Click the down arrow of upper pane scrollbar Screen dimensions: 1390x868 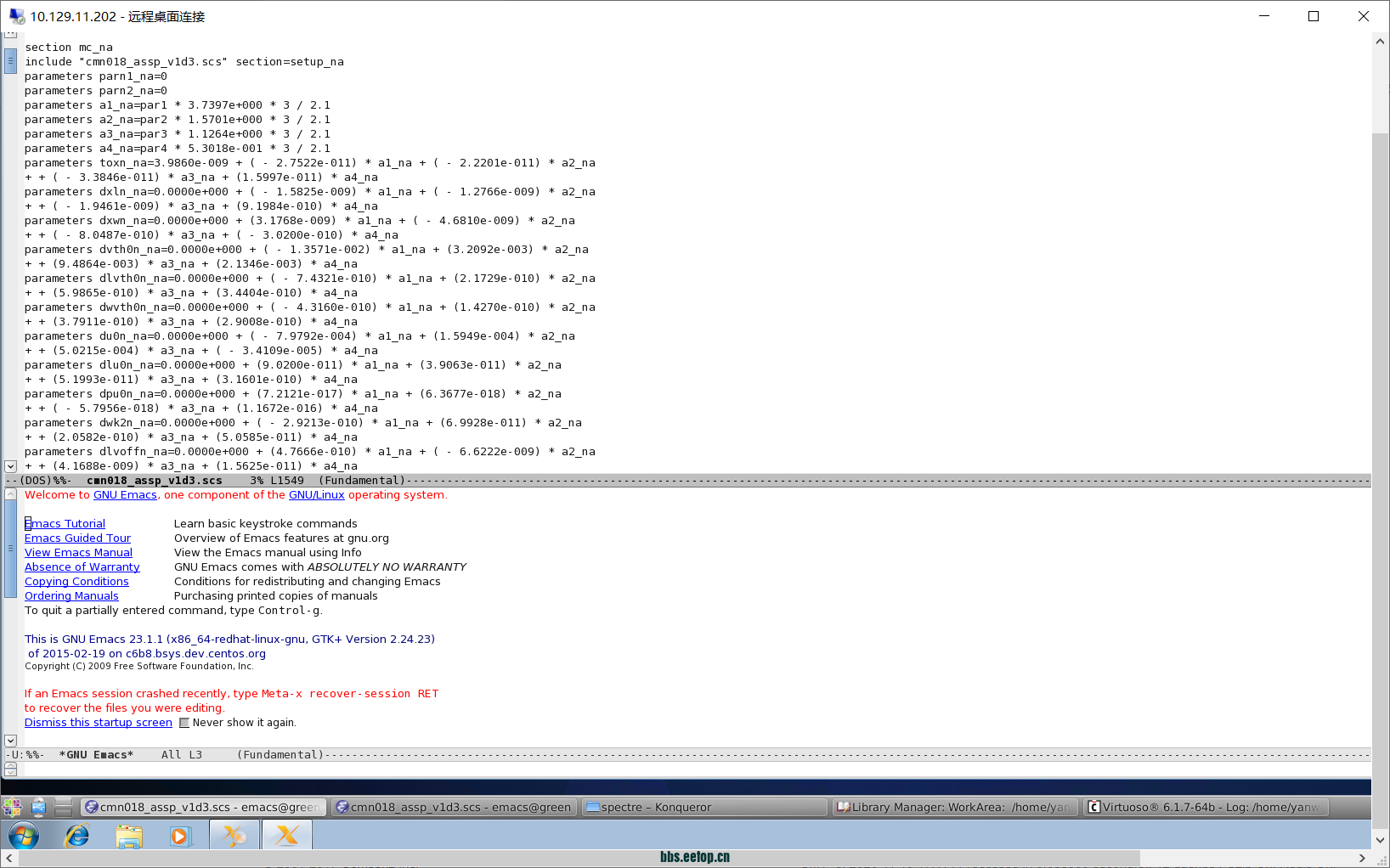tap(10, 466)
